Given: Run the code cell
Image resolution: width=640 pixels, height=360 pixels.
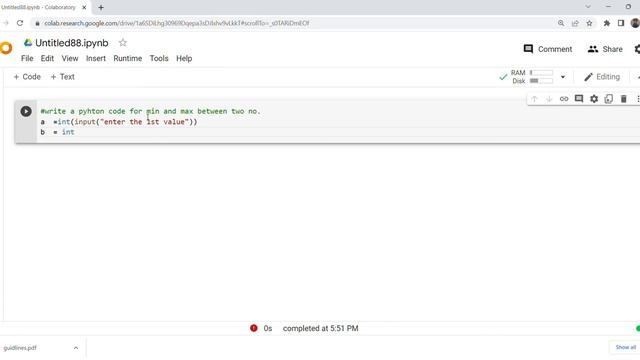Looking at the screenshot, I should (26, 111).
